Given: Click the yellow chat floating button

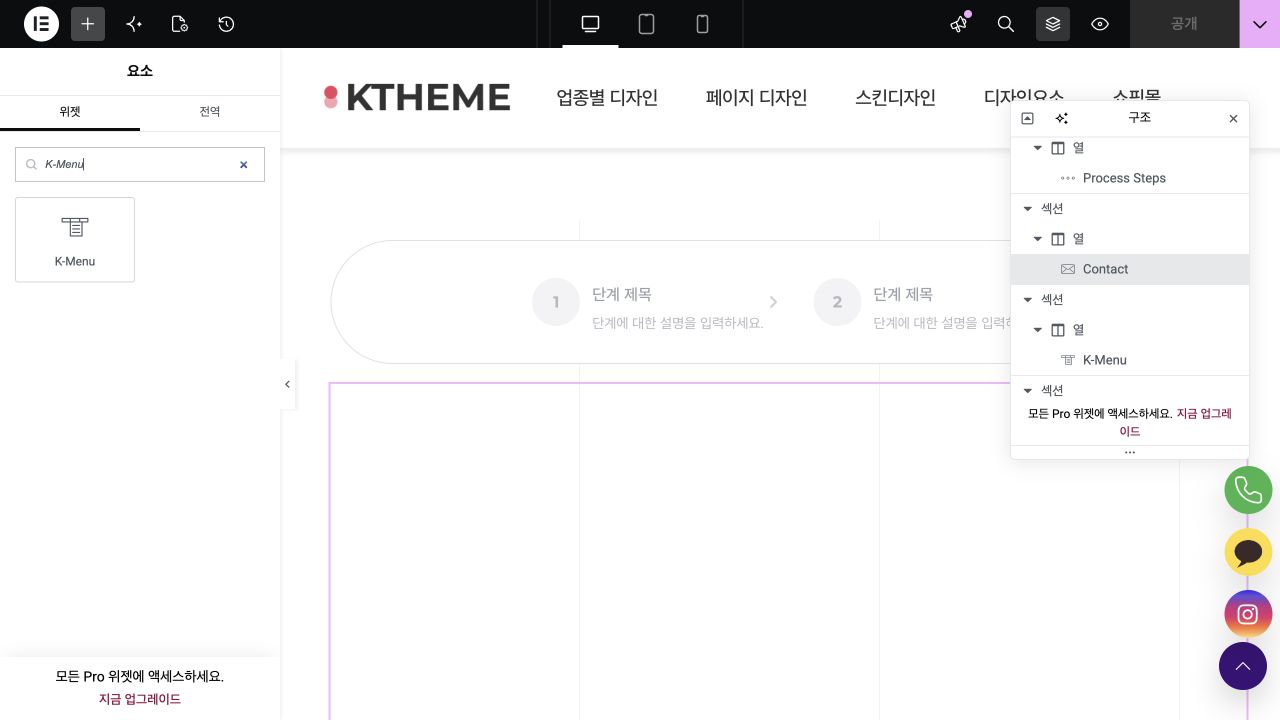Looking at the screenshot, I should pos(1248,552).
